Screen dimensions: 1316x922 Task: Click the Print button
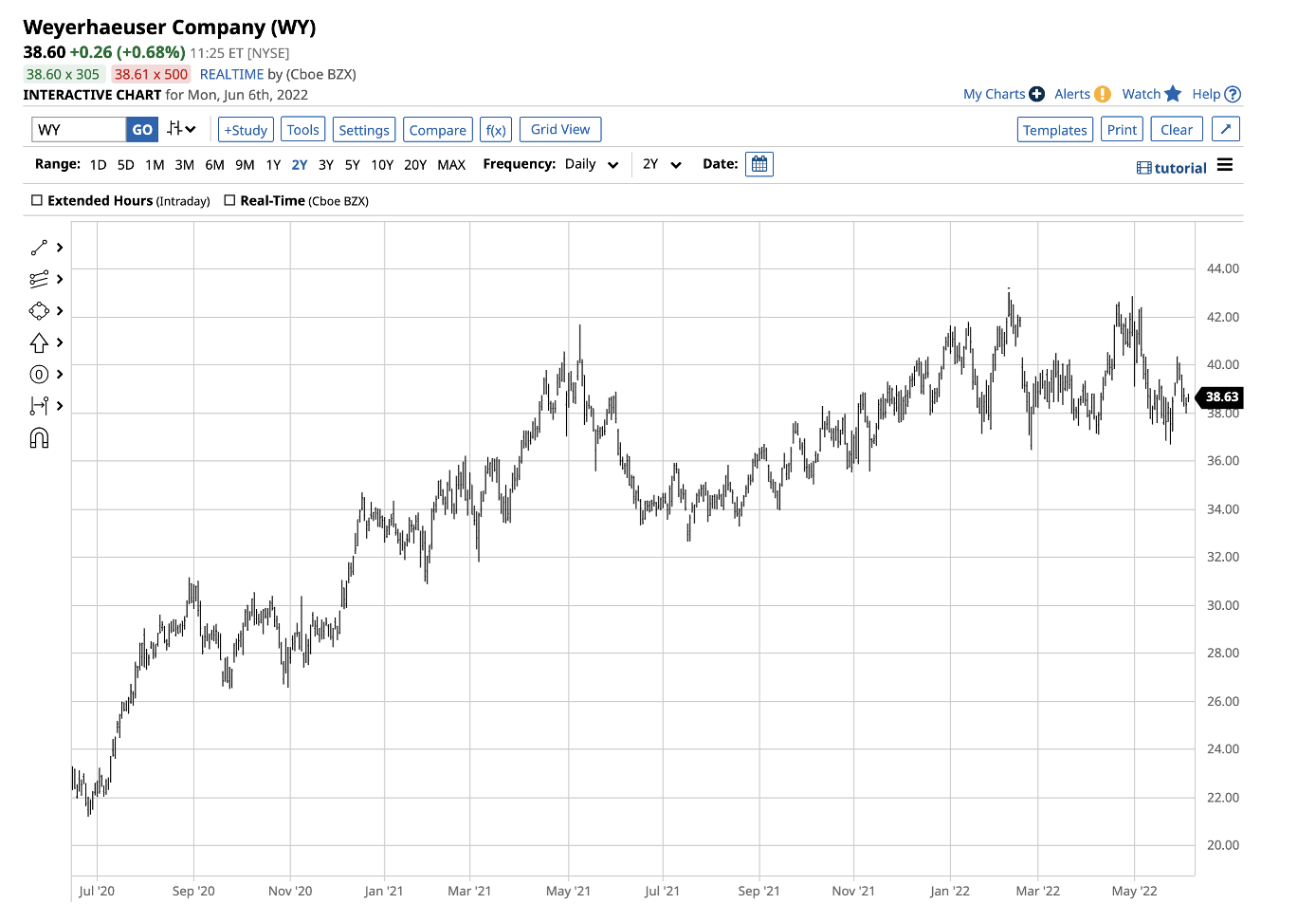pos(1123,130)
